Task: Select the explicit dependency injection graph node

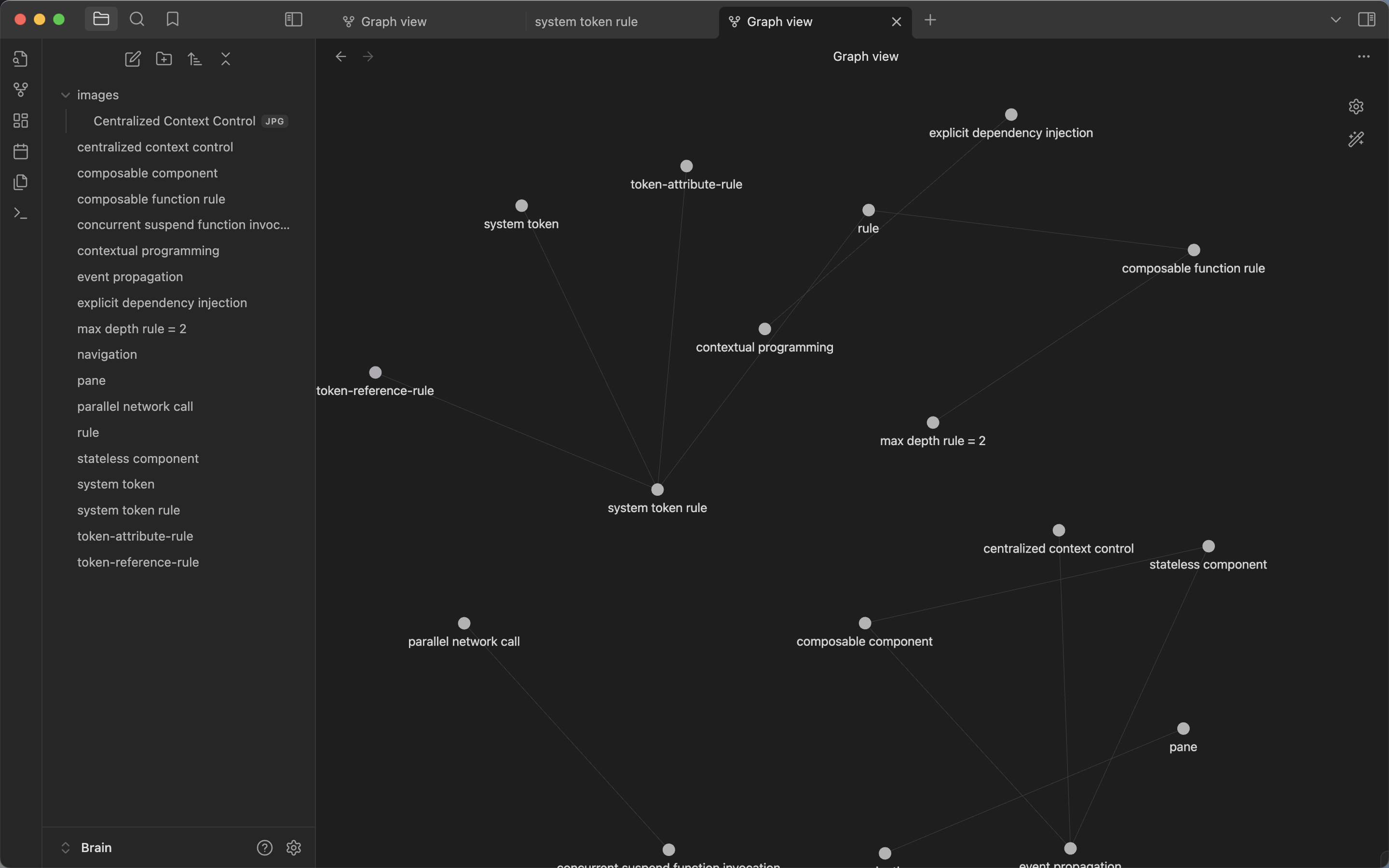Action: [1011, 115]
